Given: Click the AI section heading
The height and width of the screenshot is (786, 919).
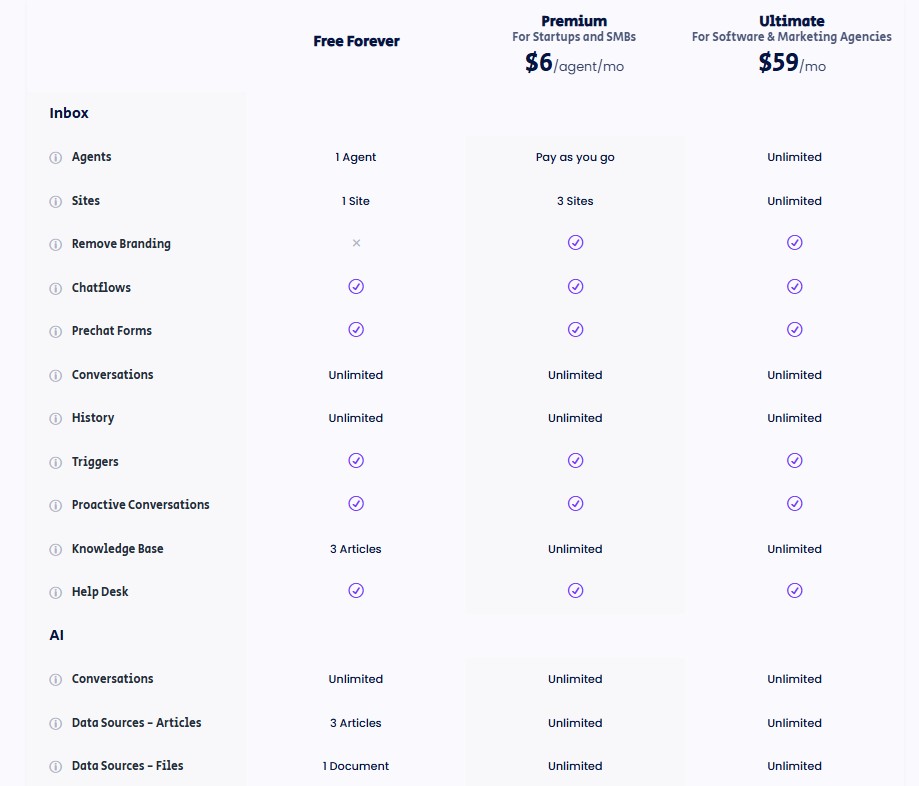Looking at the screenshot, I should [x=57, y=635].
